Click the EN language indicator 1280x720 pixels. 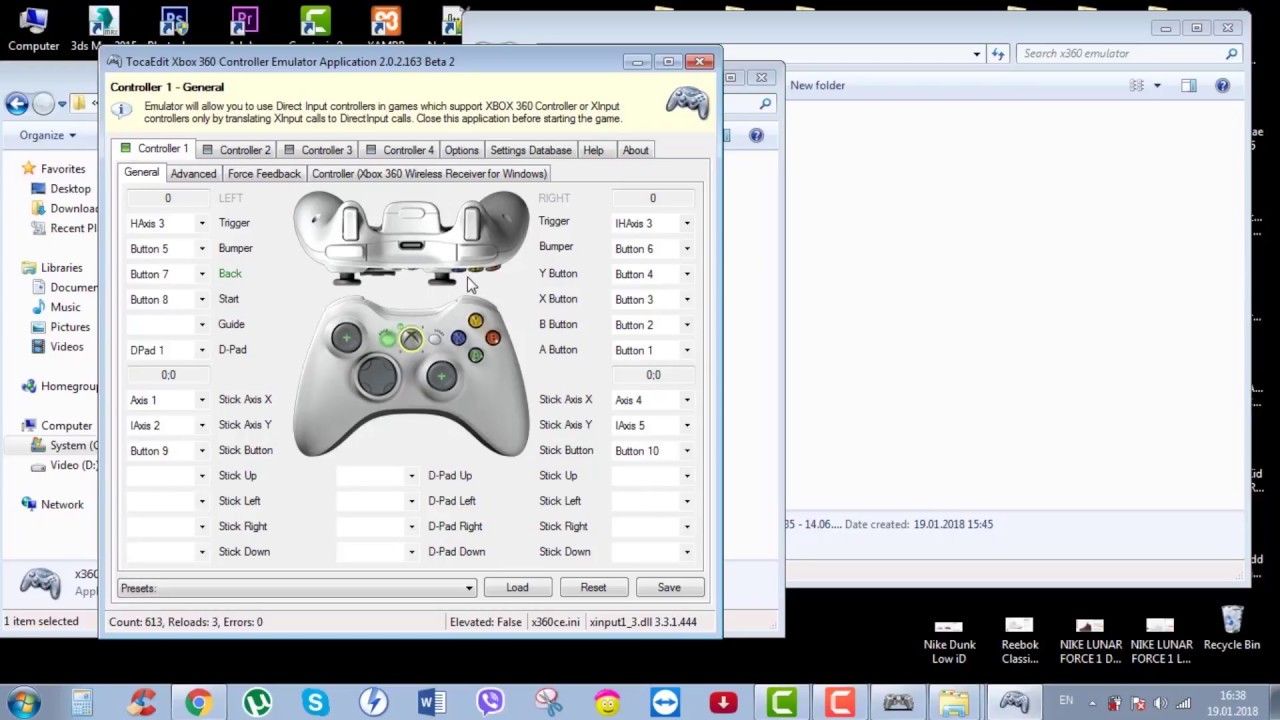point(1066,701)
